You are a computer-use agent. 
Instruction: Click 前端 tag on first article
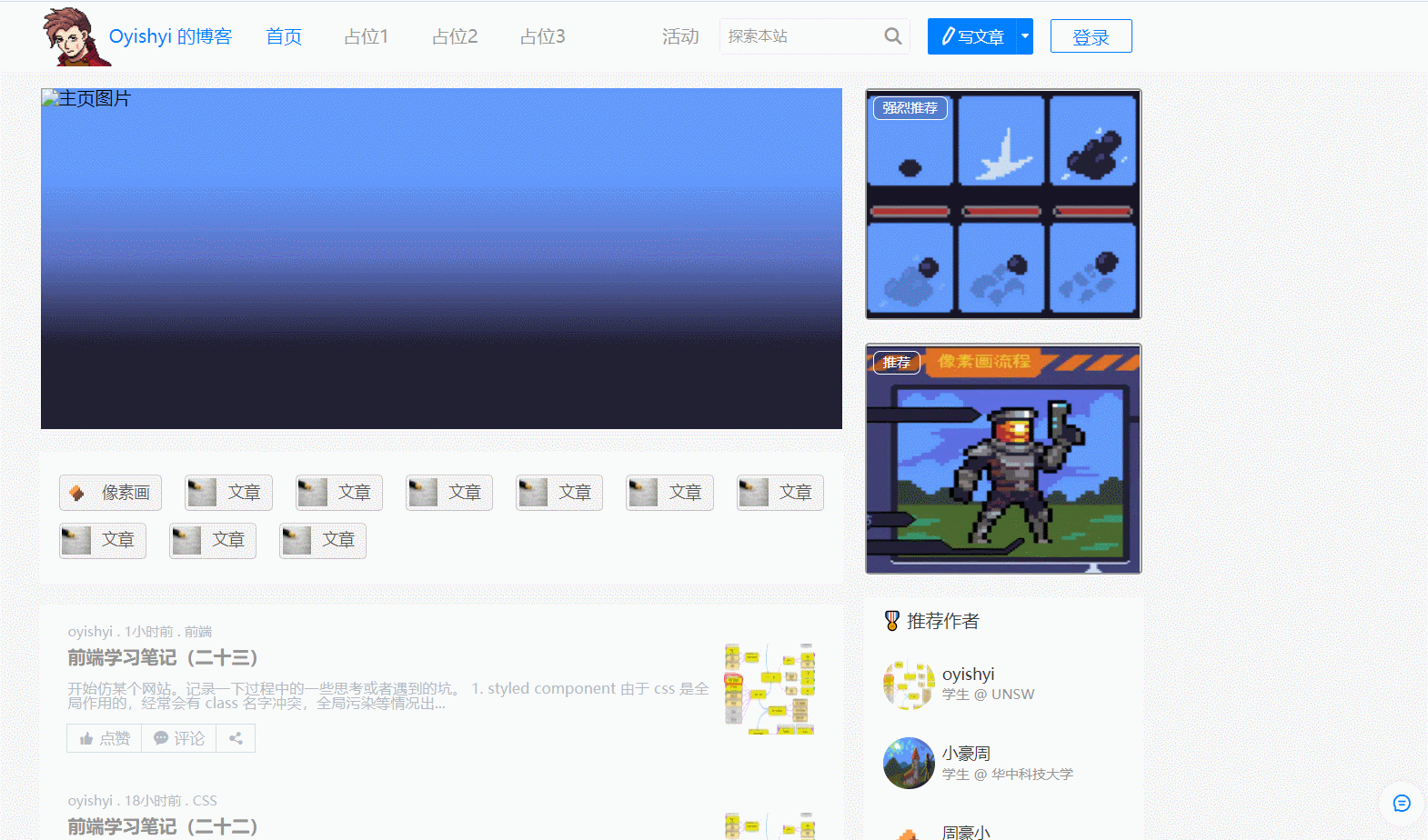pyautogui.click(x=198, y=632)
